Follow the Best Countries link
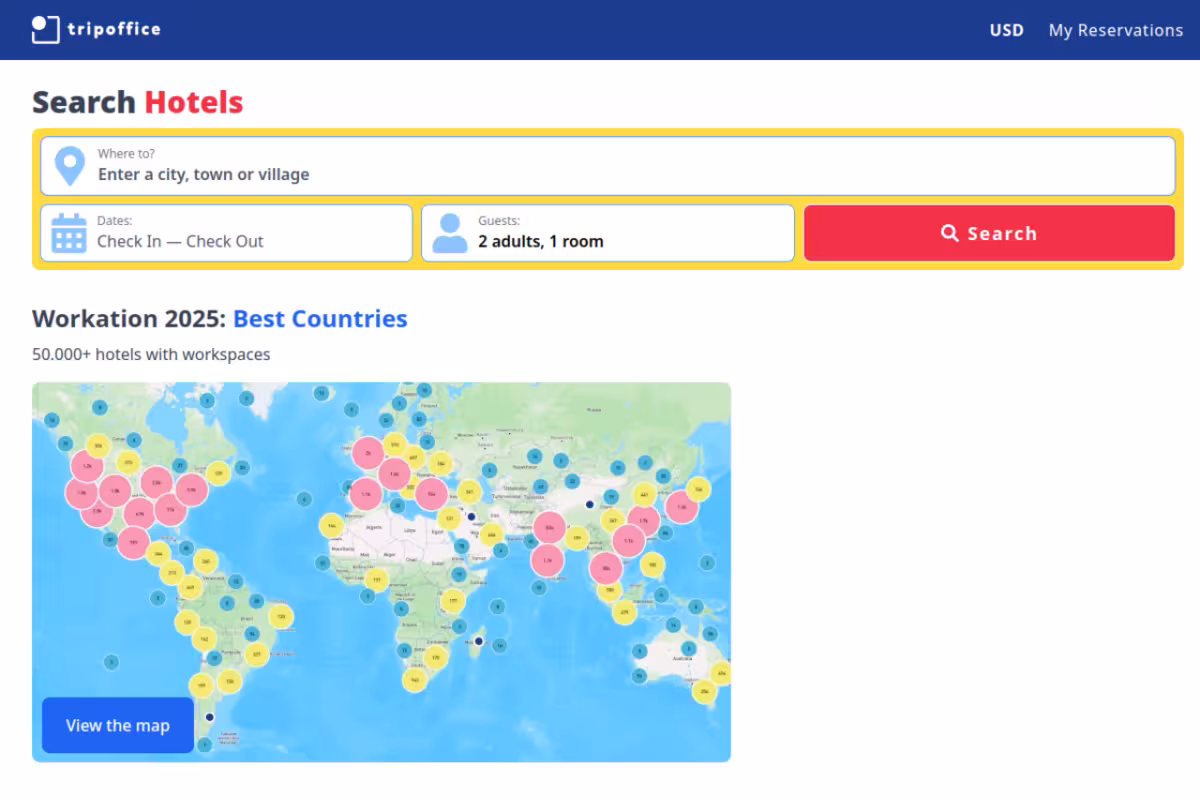 [320, 319]
